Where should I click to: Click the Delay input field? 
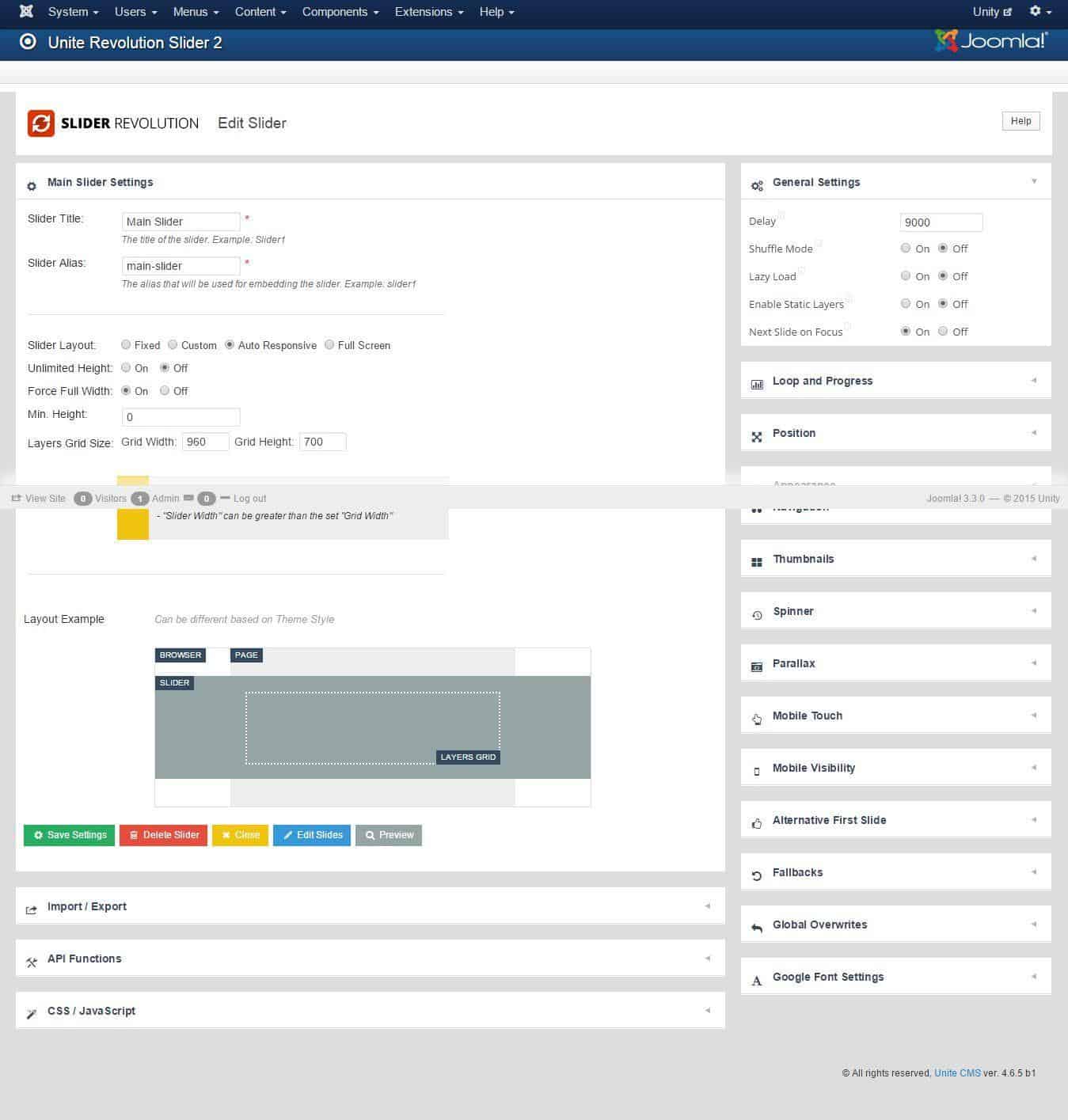(941, 222)
